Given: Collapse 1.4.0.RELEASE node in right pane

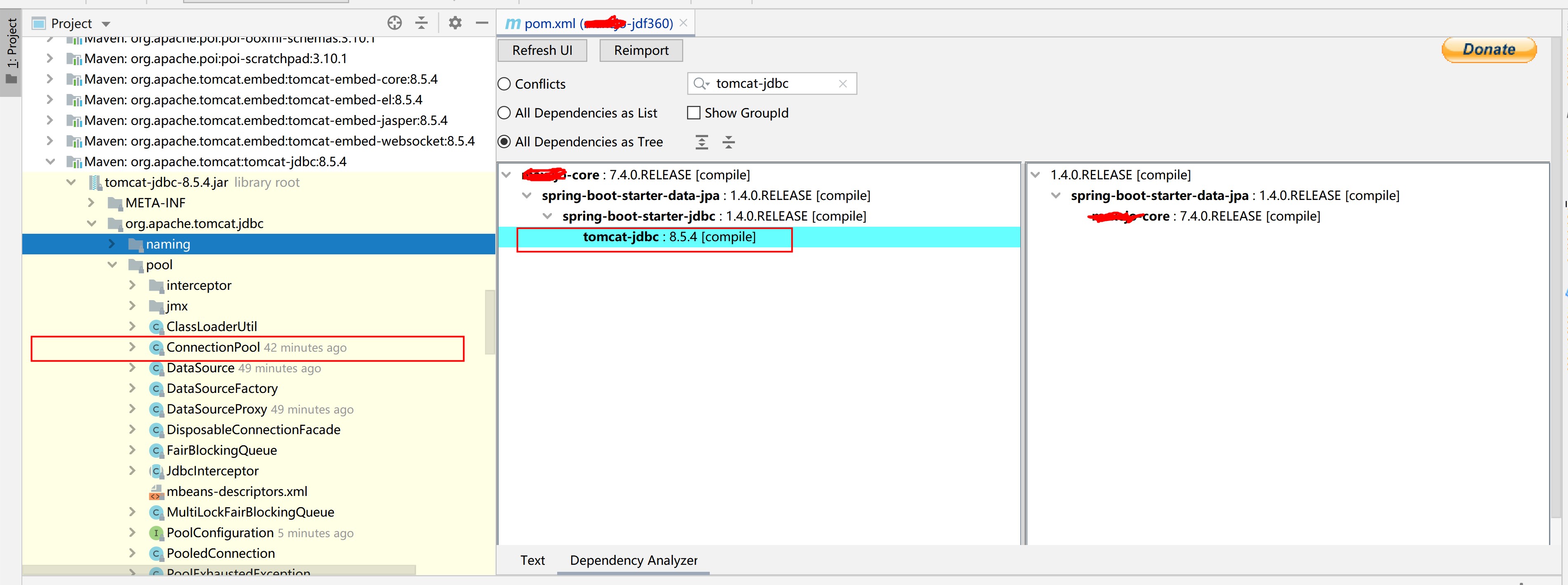Looking at the screenshot, I should coord(1035,175).
